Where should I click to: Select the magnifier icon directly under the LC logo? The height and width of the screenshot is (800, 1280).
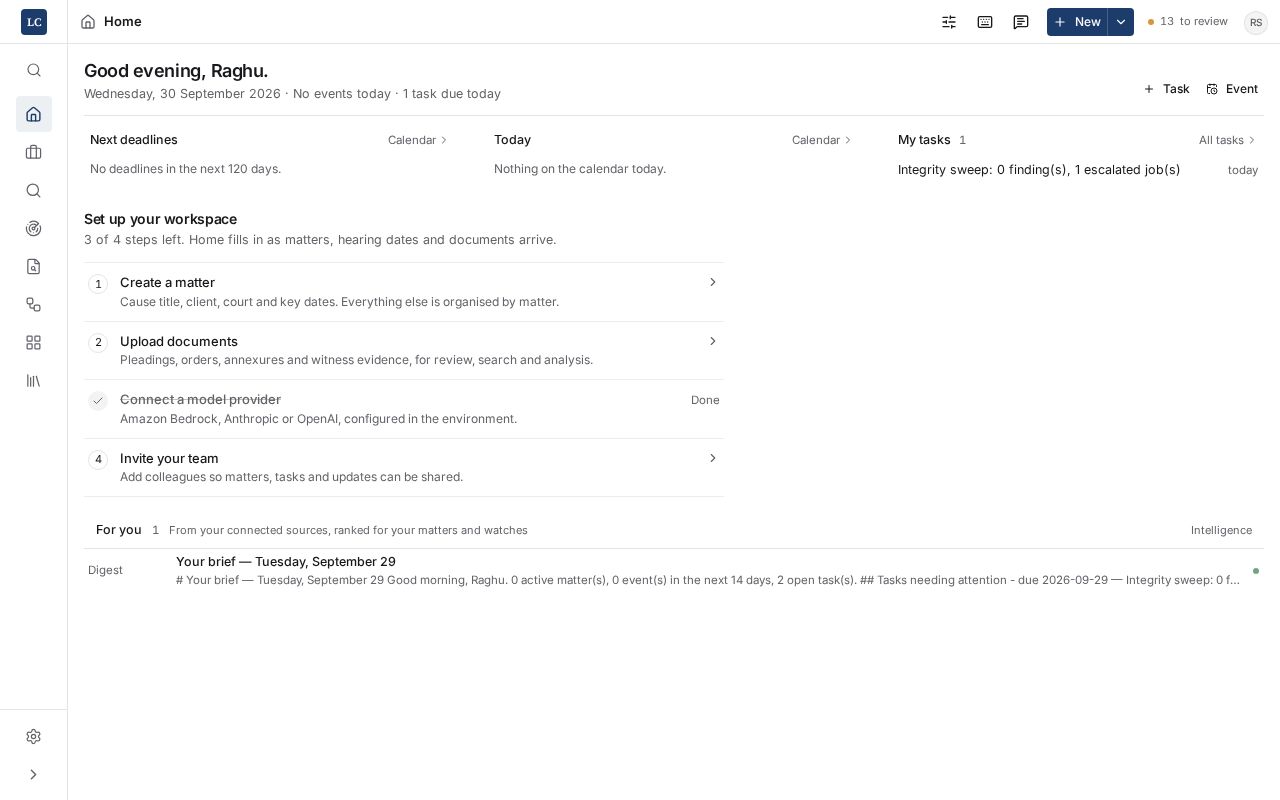(x=34, y=70)
